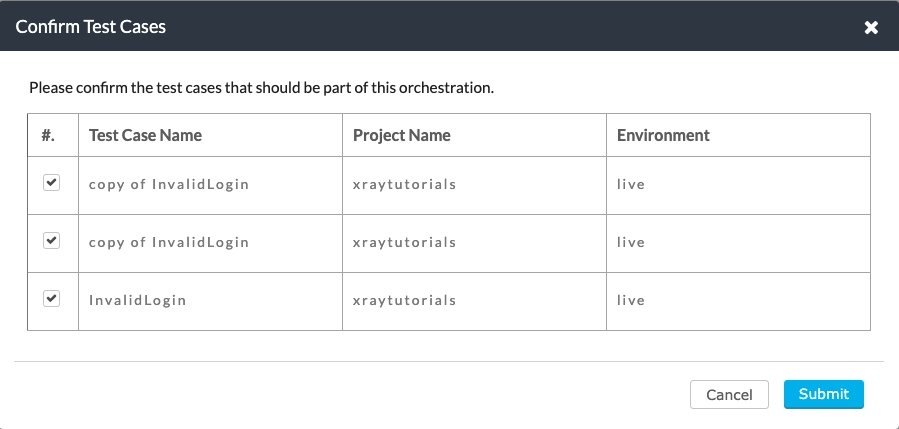Select the first row's copy of InvalidLogin name
Screen dimensions: 899x429
[x=169, y=185]
